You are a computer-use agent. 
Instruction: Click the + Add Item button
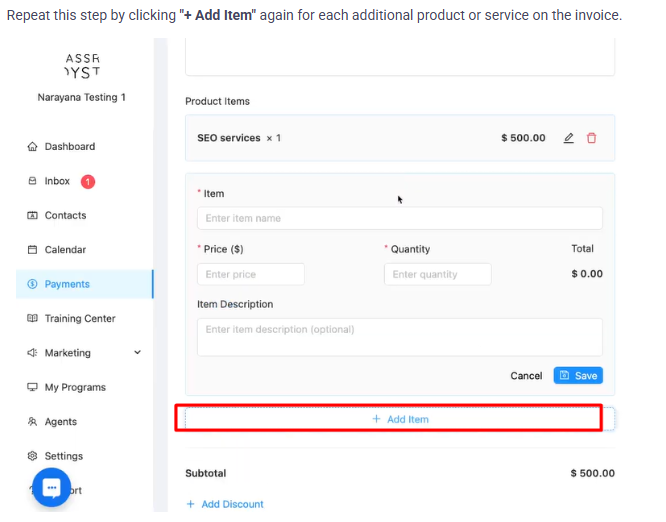[400, 419]
